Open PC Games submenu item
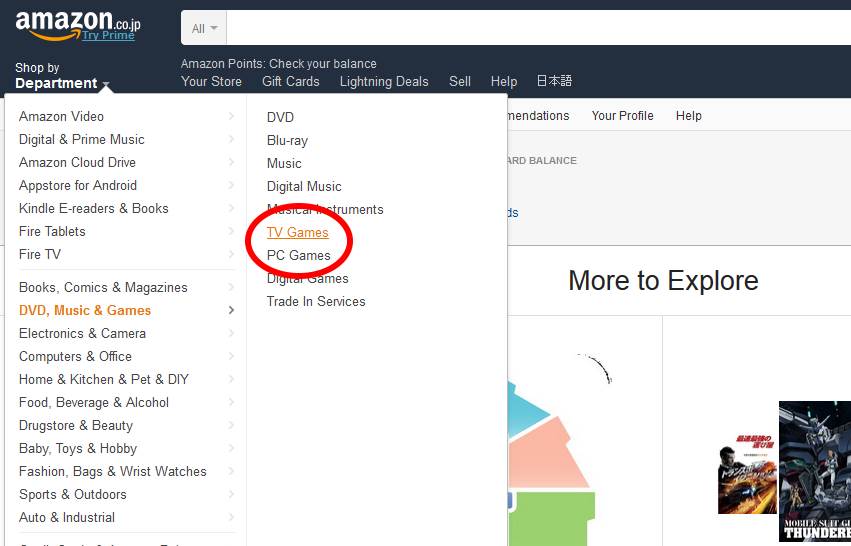This screenshot has height=546, width=851. tap(299, 256)
